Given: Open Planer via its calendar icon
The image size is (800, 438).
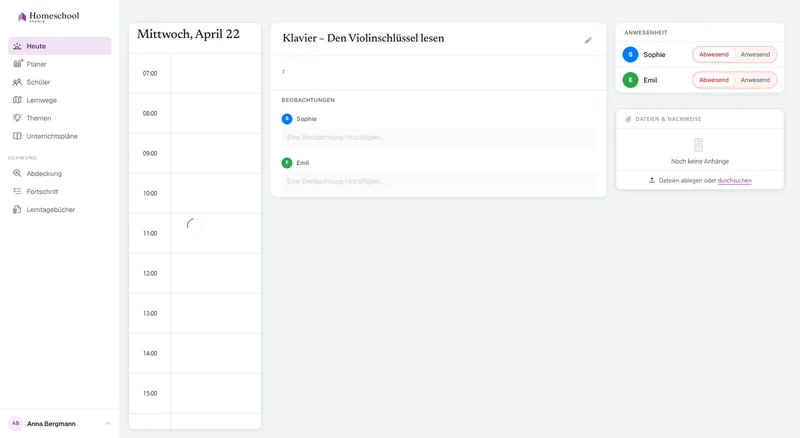Looking at the screenshot, I should click(17, 64).
